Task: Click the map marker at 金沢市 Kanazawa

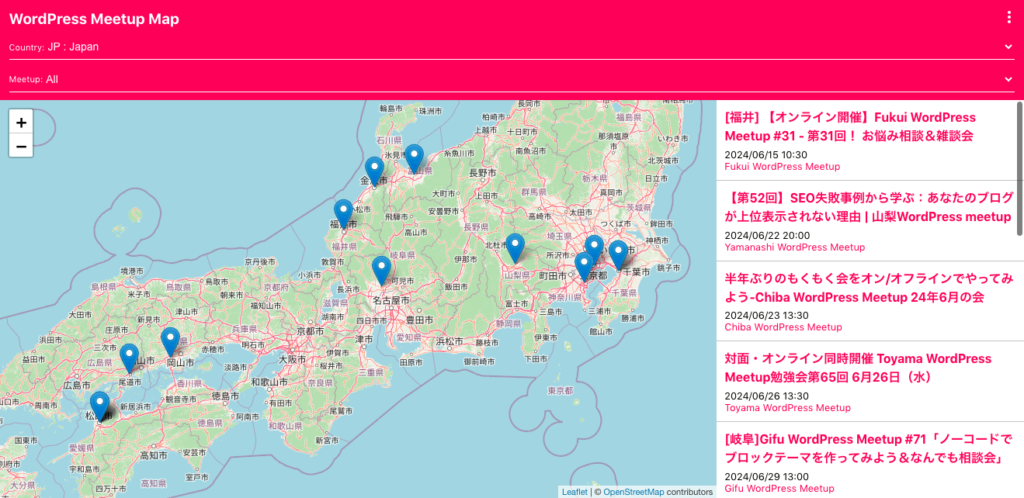Action: 374,171
